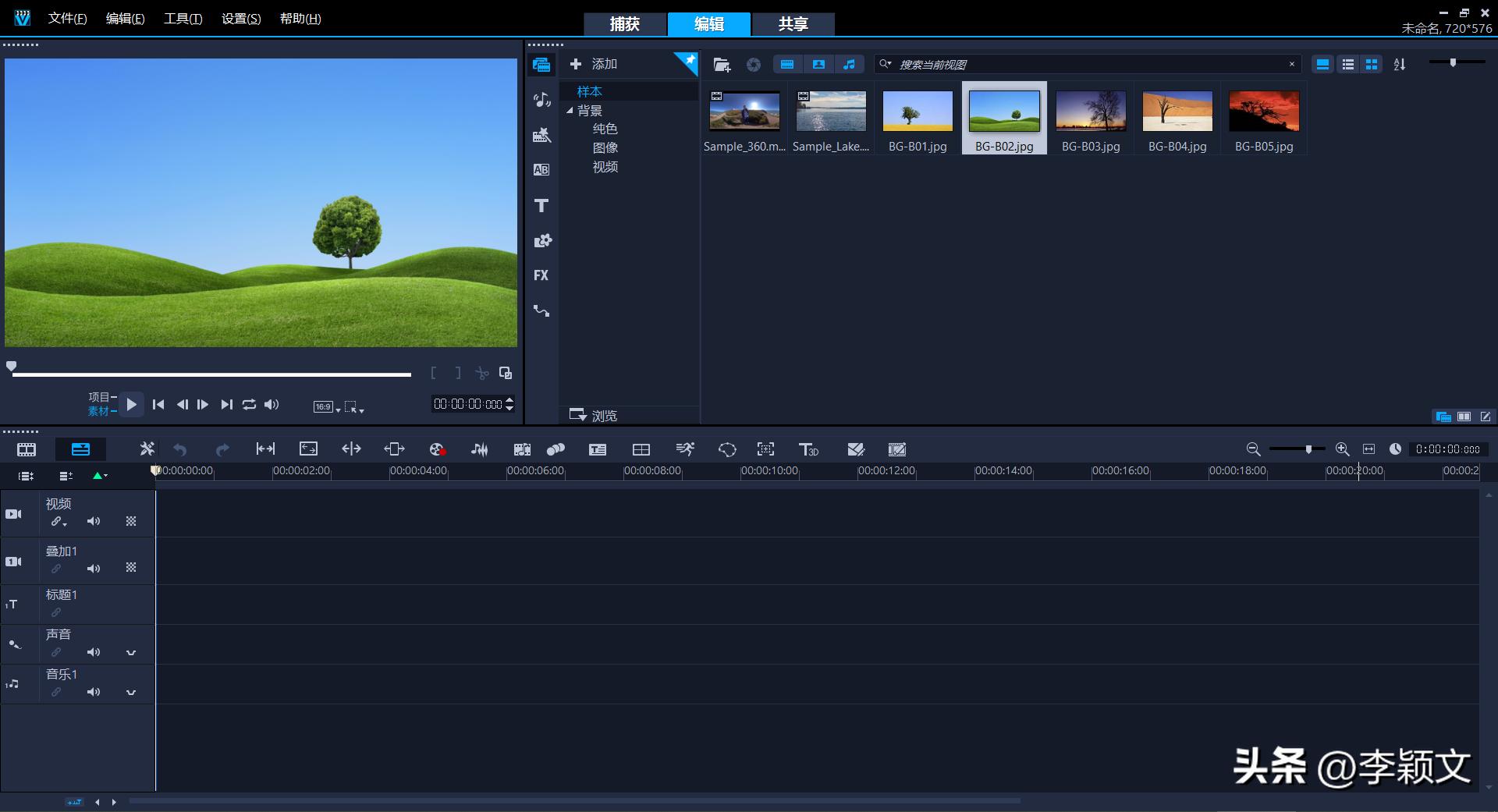The image size is (1498, 812).
Task: Open the 文件 menu
Action: [67, 19]
